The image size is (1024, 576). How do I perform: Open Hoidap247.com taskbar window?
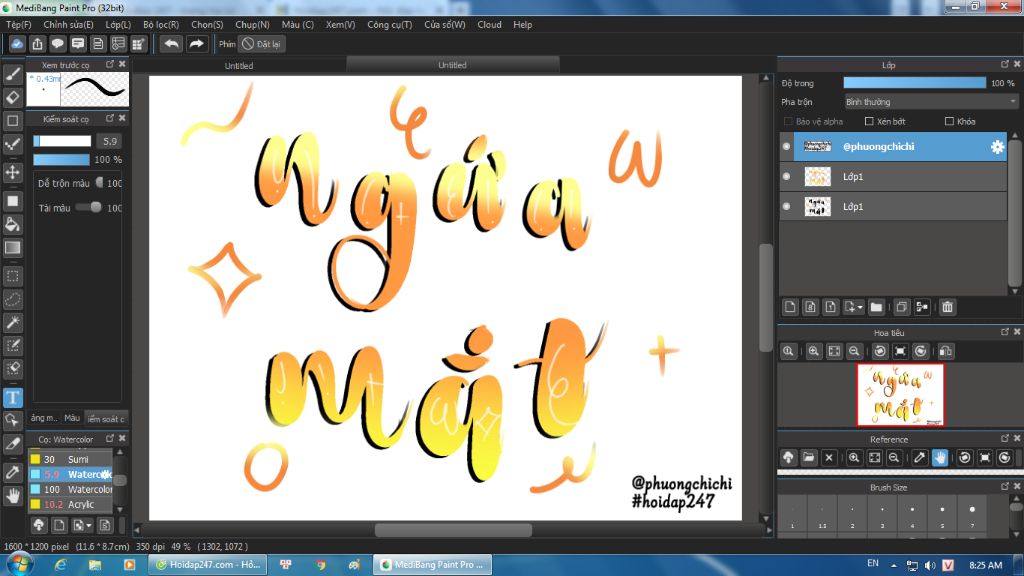[x=208, y=565]
